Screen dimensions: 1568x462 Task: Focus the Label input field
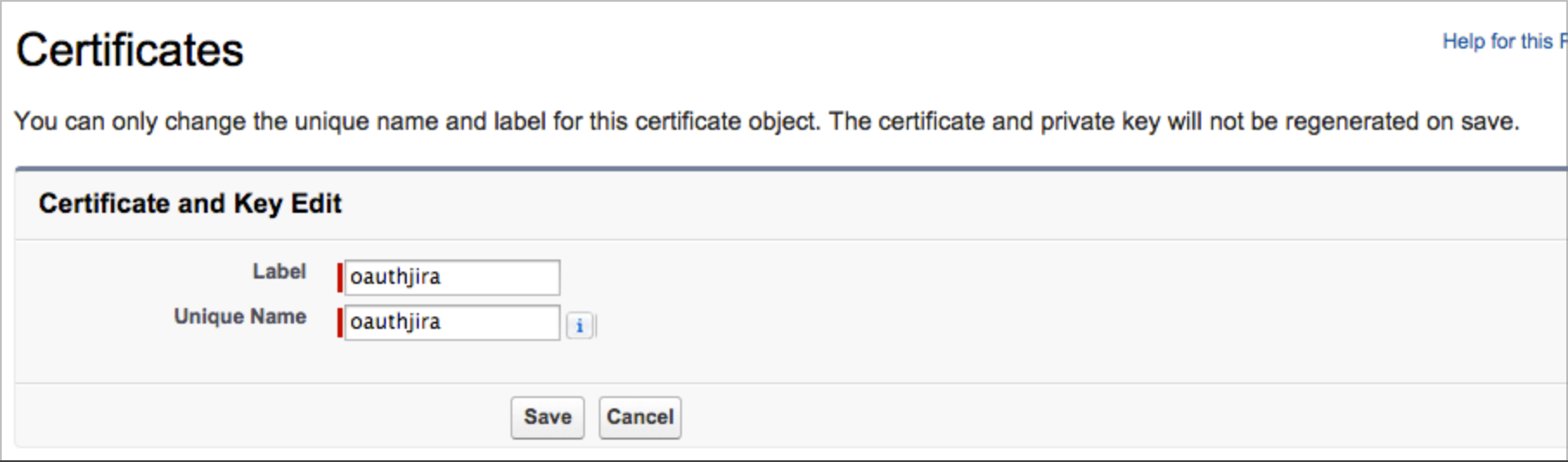452,278
